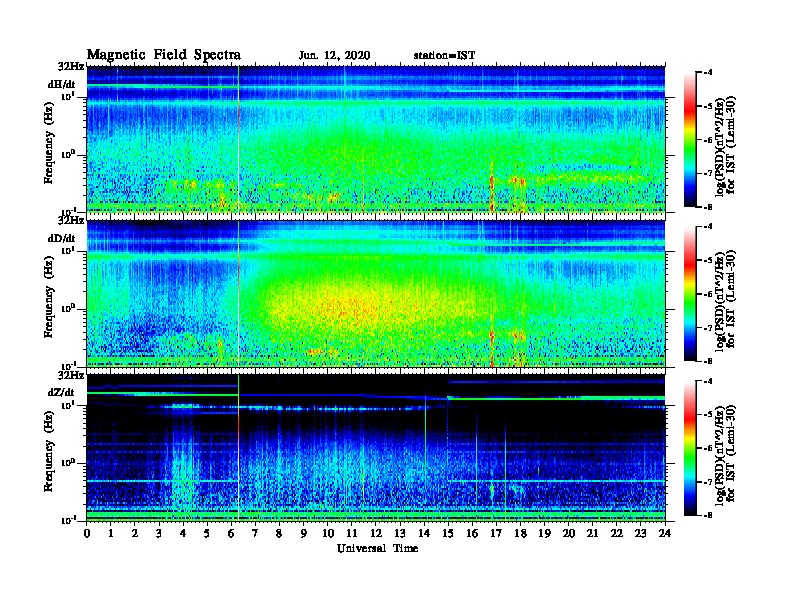Viewport: 792px width, 612px height.
Task: Click hour tick label "0" on time axis
Action: 87,534
